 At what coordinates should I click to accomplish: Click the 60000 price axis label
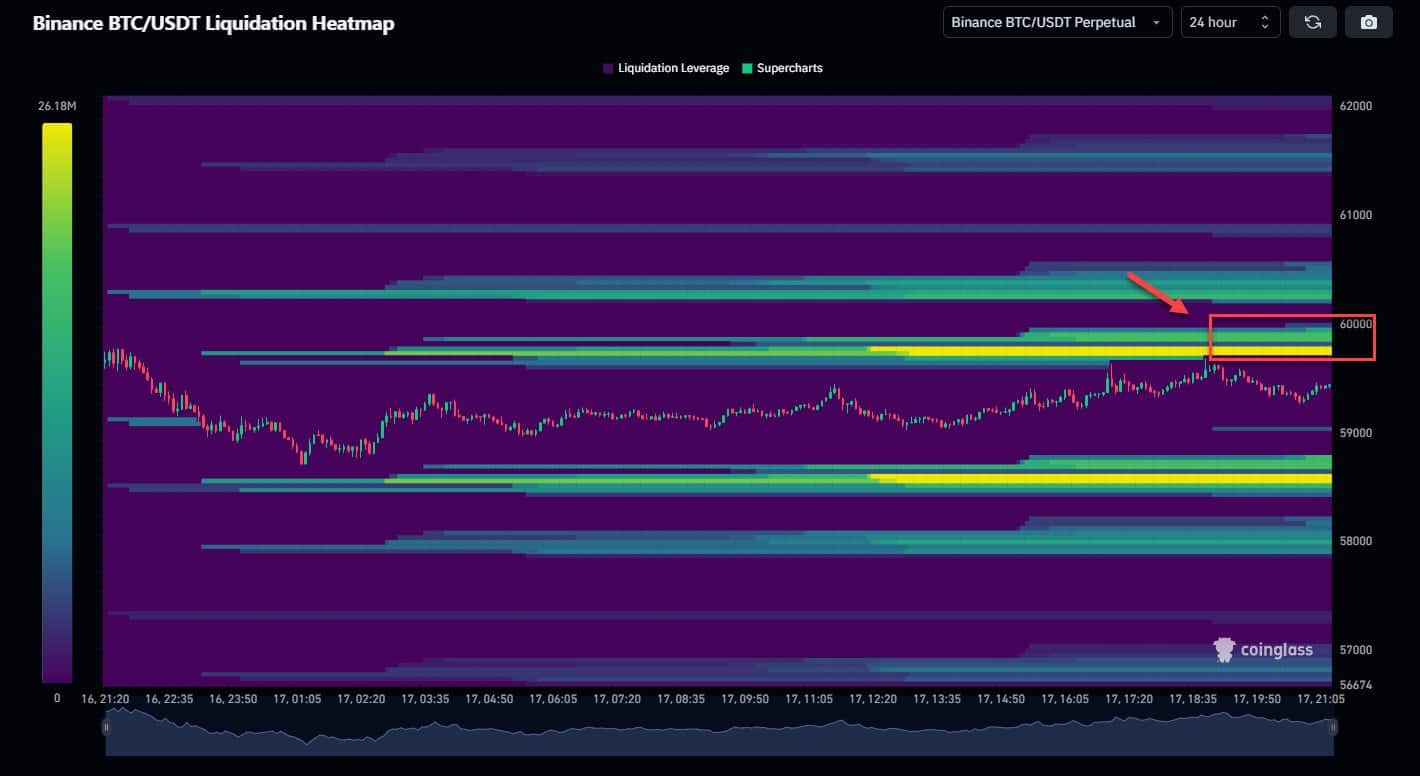click(1356, 324)
